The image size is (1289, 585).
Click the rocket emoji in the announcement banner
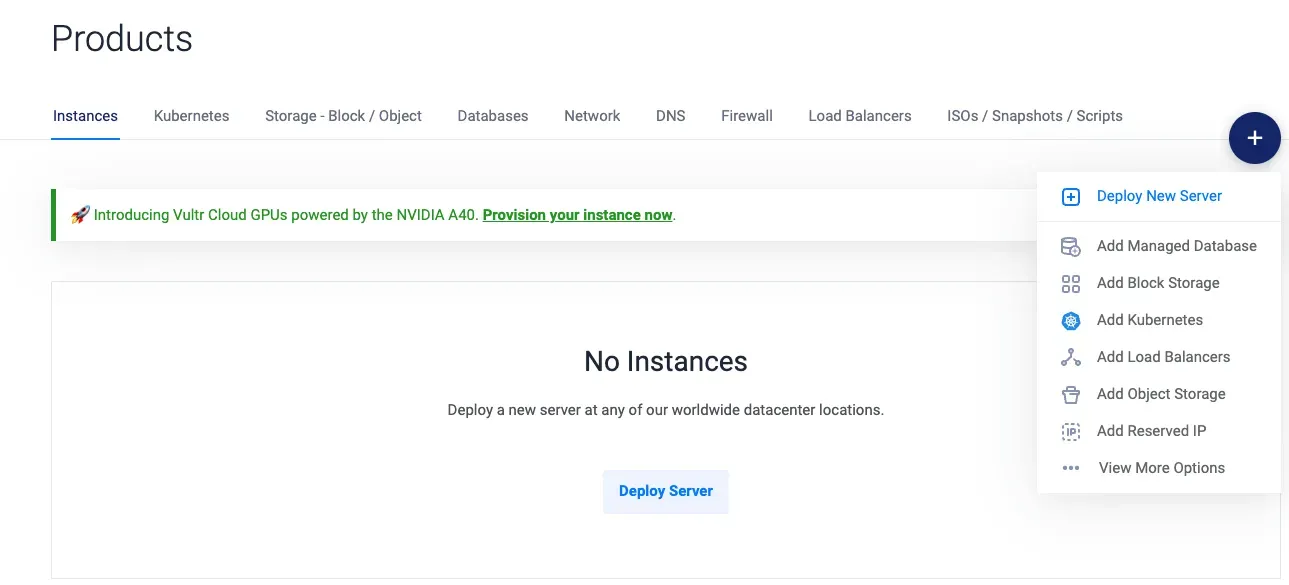(79, 214)
